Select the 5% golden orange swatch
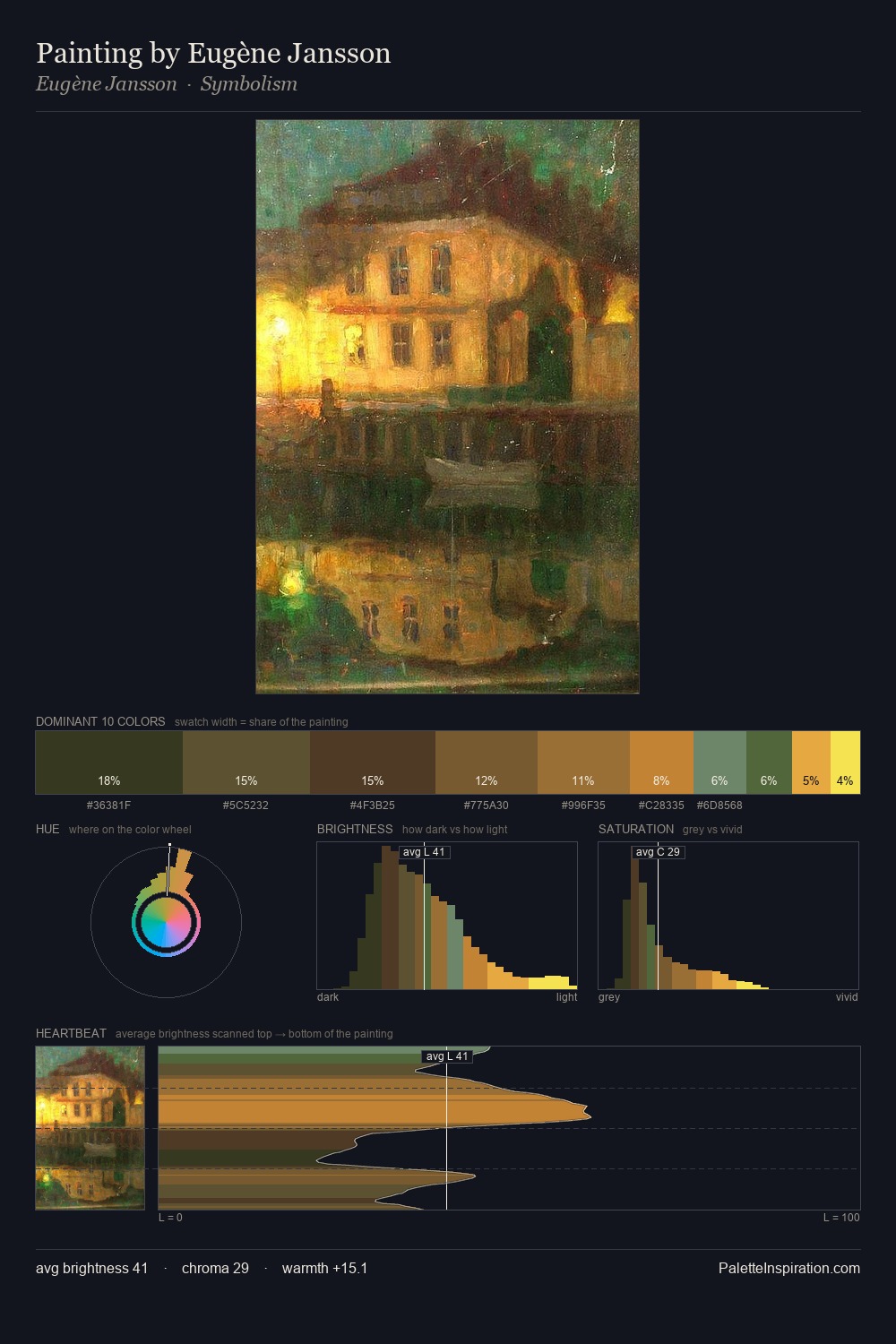The height and width of the screenshot is (1344, 896). 811,762
